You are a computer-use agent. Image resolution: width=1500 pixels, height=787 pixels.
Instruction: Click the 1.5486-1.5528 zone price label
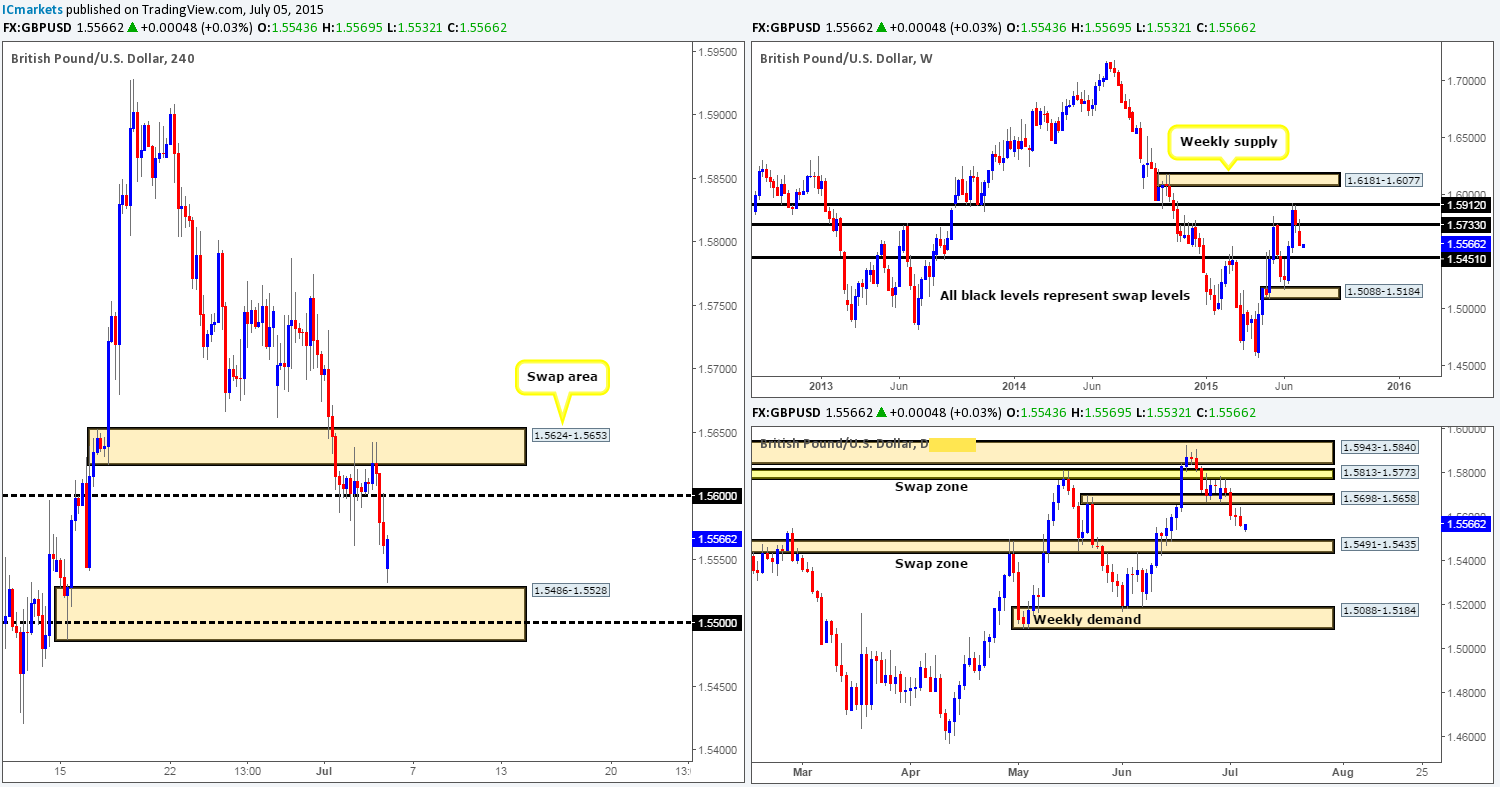click(x=570, y=590)
